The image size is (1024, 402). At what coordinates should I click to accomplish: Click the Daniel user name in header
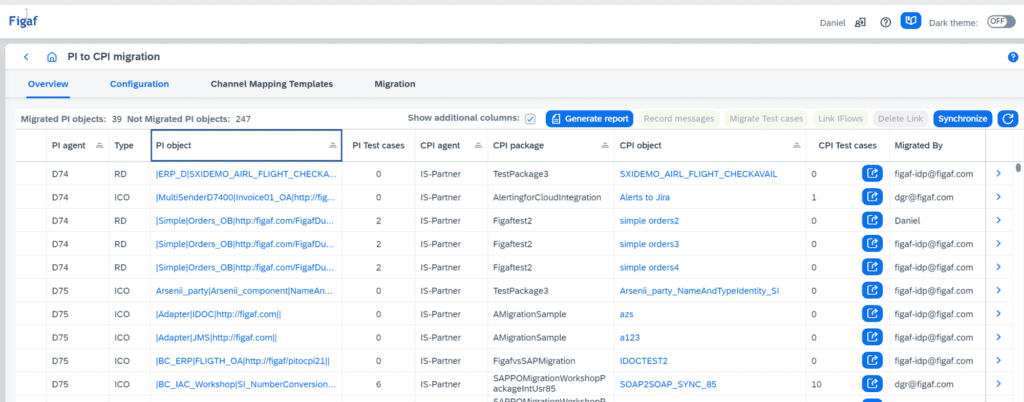point(833,23)
